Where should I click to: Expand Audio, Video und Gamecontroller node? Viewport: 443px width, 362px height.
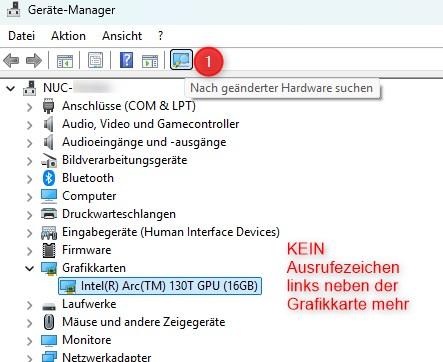(x=30, y=125)
